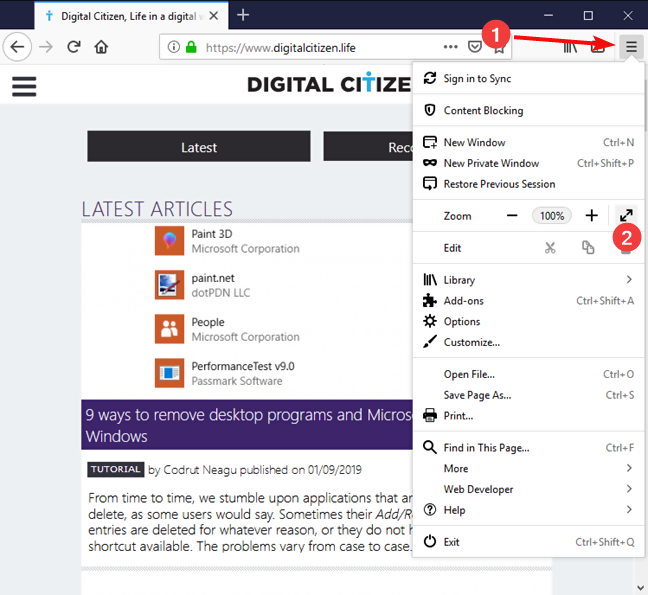Open the Library toolbar icon
The image size is (648, 595).
[x=570, y=47]
